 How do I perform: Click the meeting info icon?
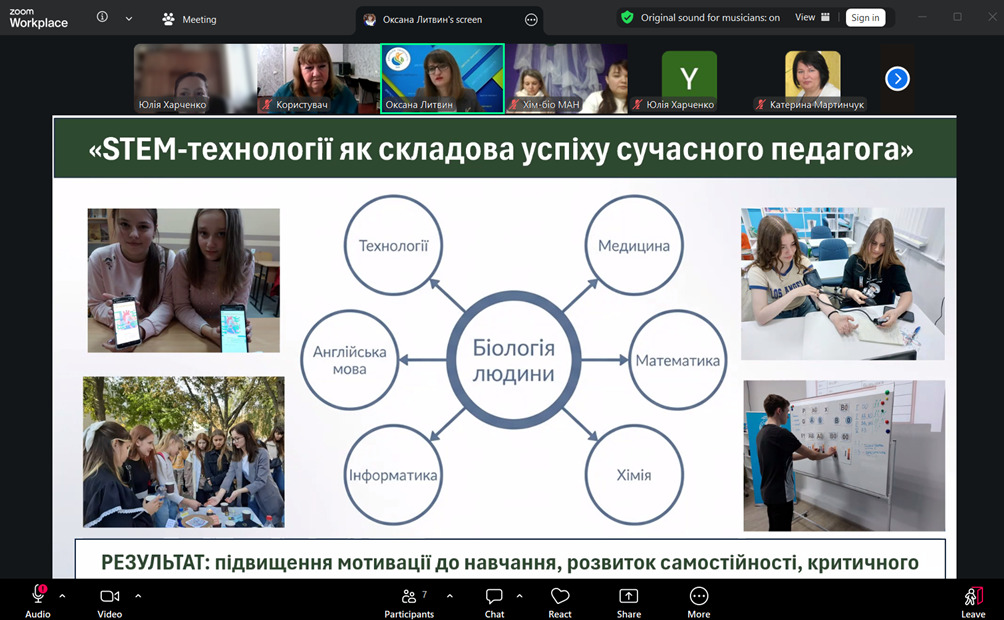tap(102, 18)
